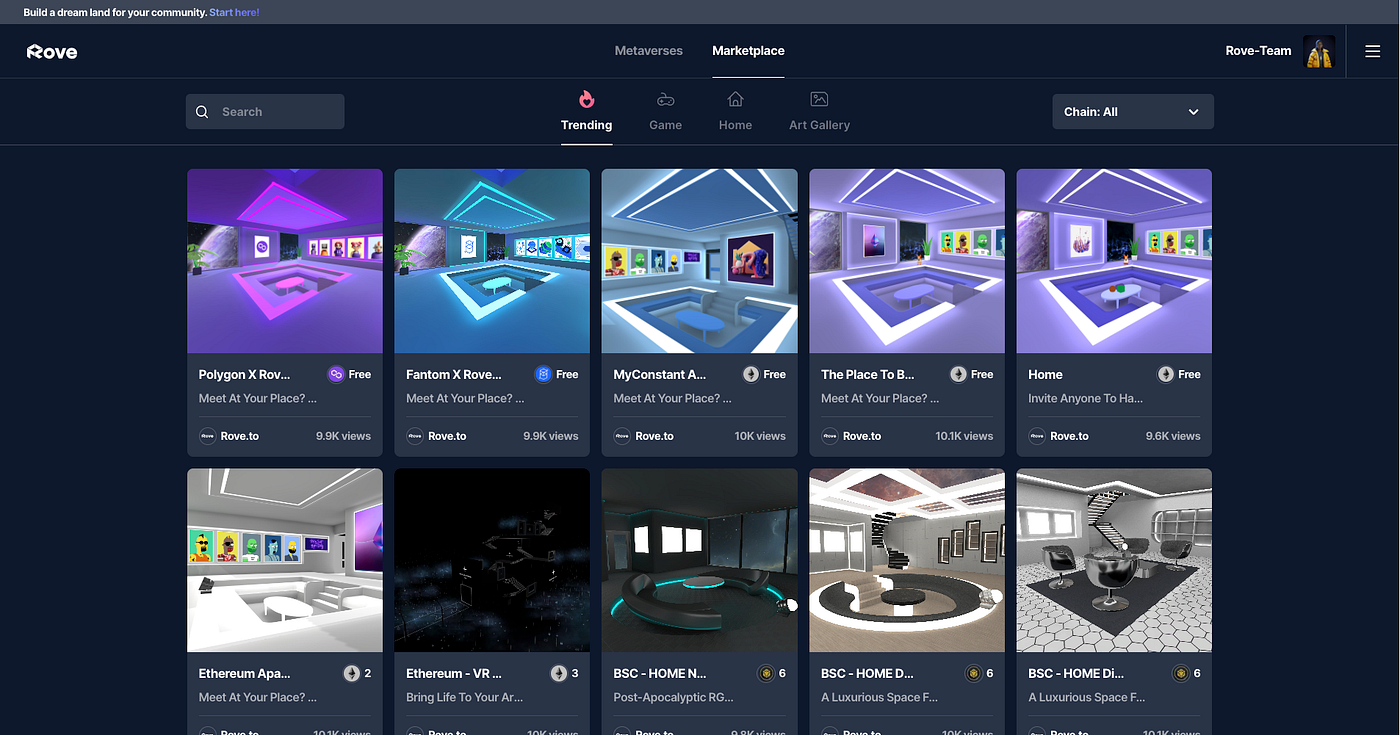
Task: Select the Art Gallery picture icon
Action: click(x=819, y=99)
